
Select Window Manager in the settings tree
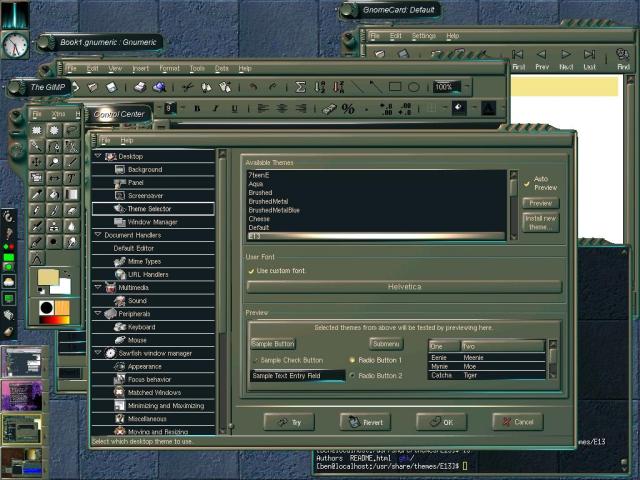pyautogui.click(x=153, y=222)
